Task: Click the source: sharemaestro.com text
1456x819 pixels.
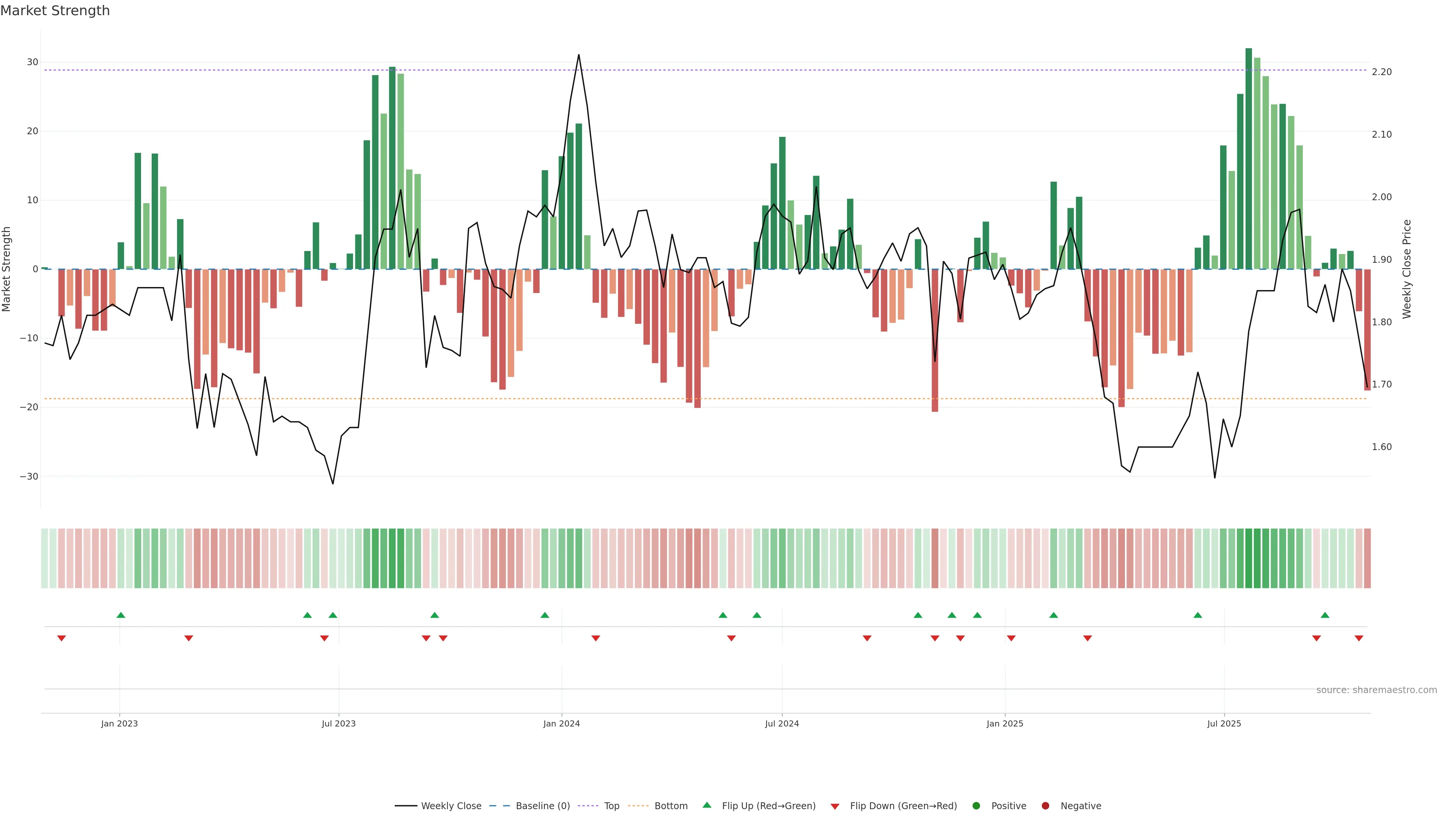Action: 1376,690
